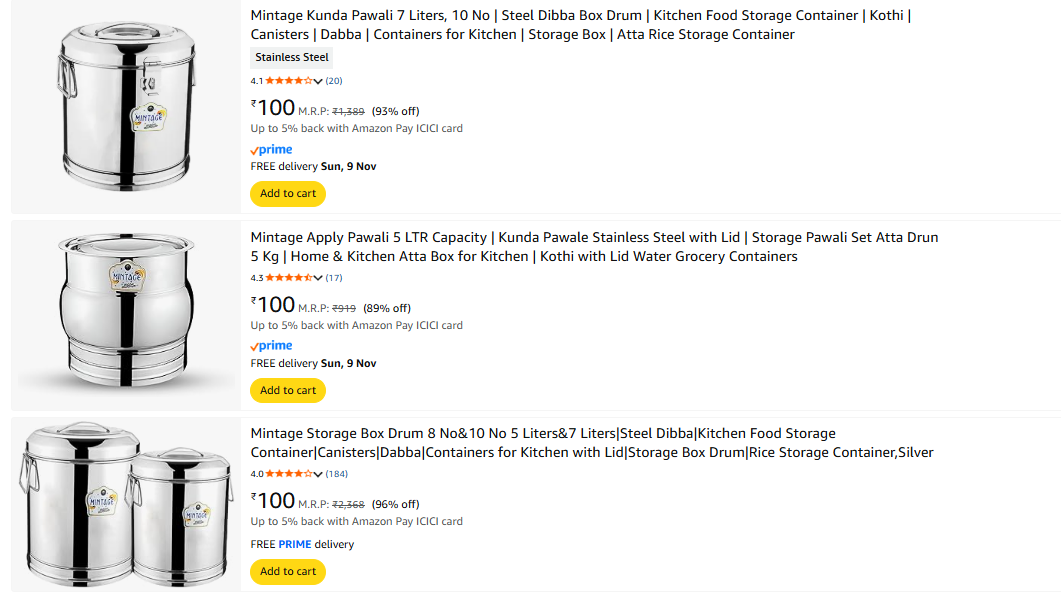Open the 184 reviews count link
Viewport: 1061px width, 598px height.
(337, 474)
